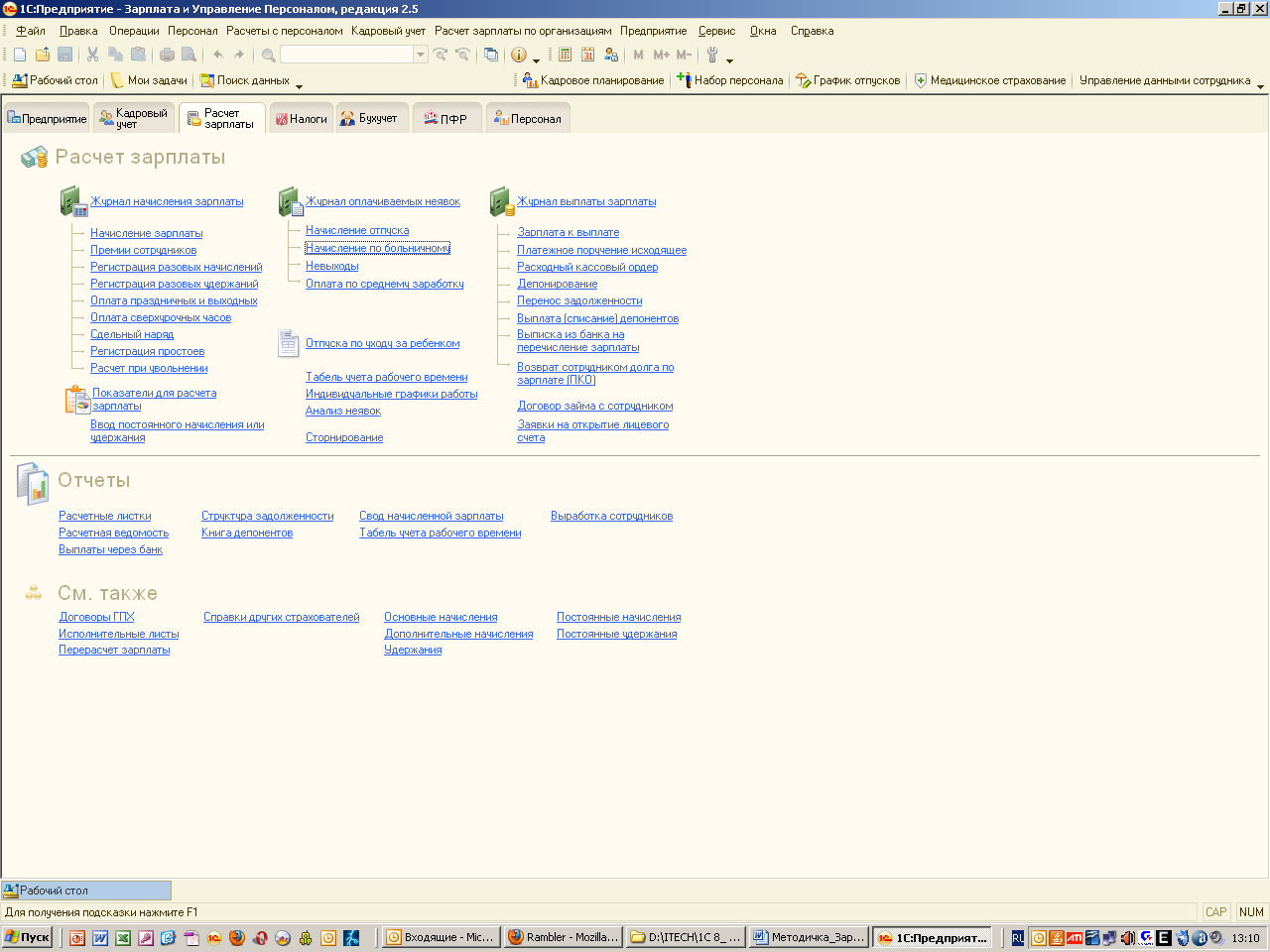
Task: Expand dropdown arrow next to Help icon
Action: point(536,59)
